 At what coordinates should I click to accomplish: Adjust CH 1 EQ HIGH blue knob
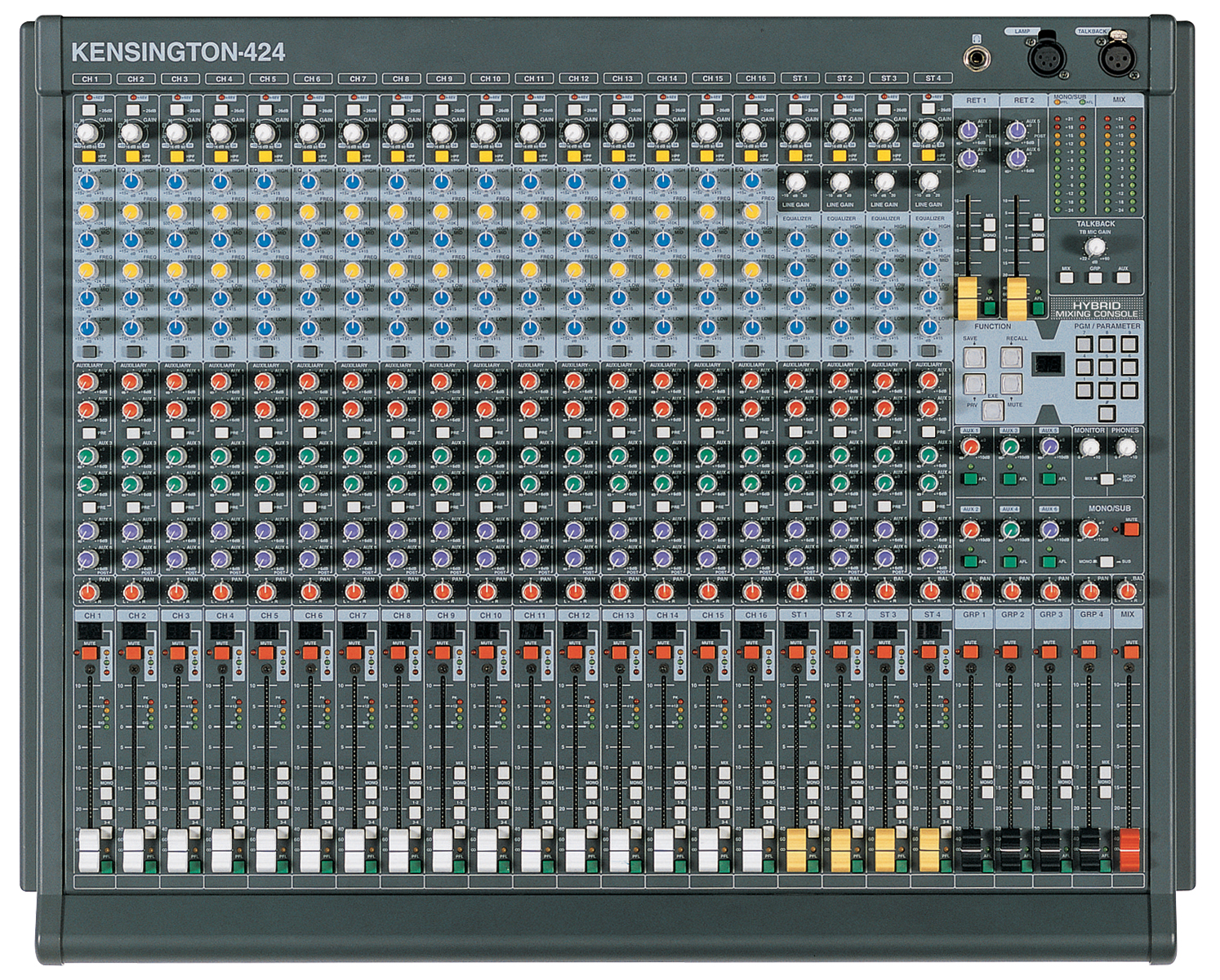pos(87,182)
